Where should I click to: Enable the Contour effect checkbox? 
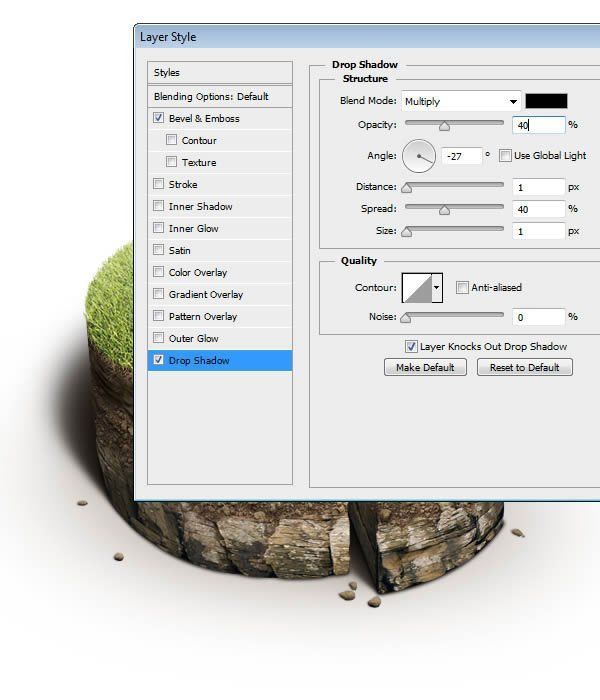coord(171,140)
